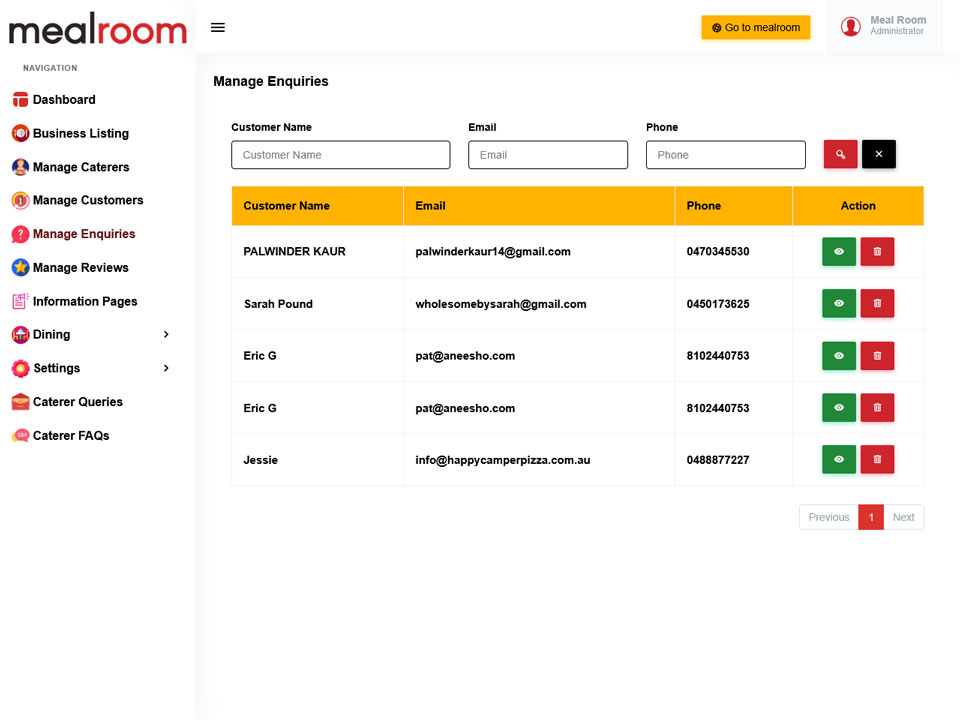Click the Manage Caterers sidebar icon
The width and height of the screenshot is (960, 720).
point(20,167)
